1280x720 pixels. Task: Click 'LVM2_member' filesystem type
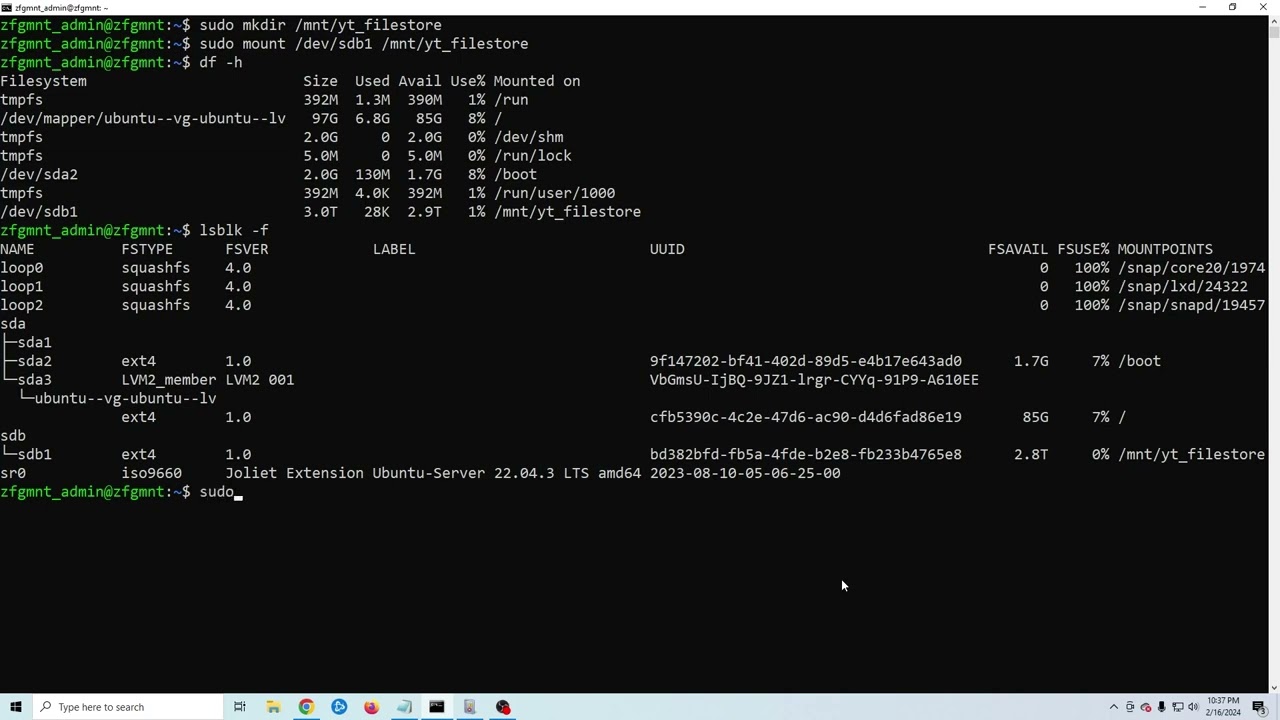(x=169, y=380)
